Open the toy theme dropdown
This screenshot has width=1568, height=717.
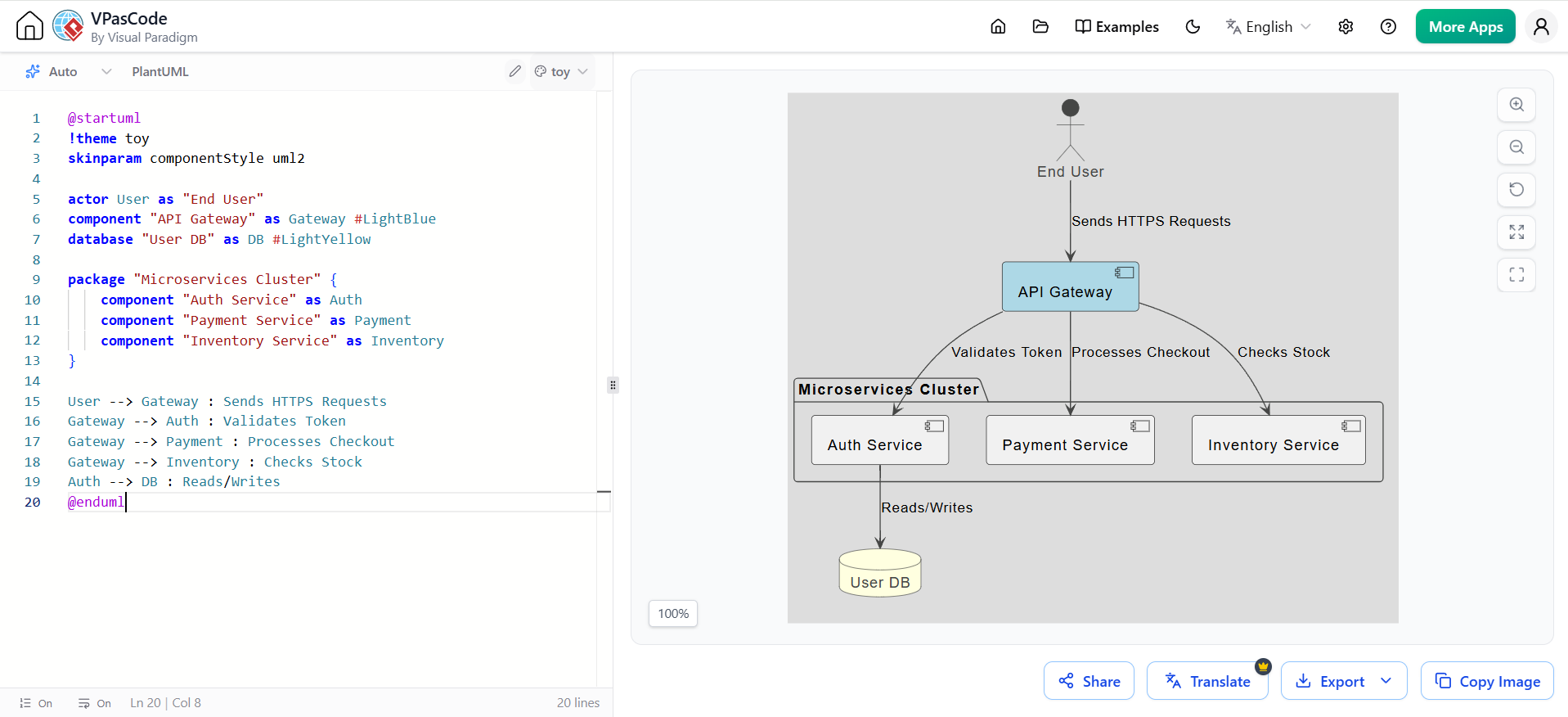[561, 72]
